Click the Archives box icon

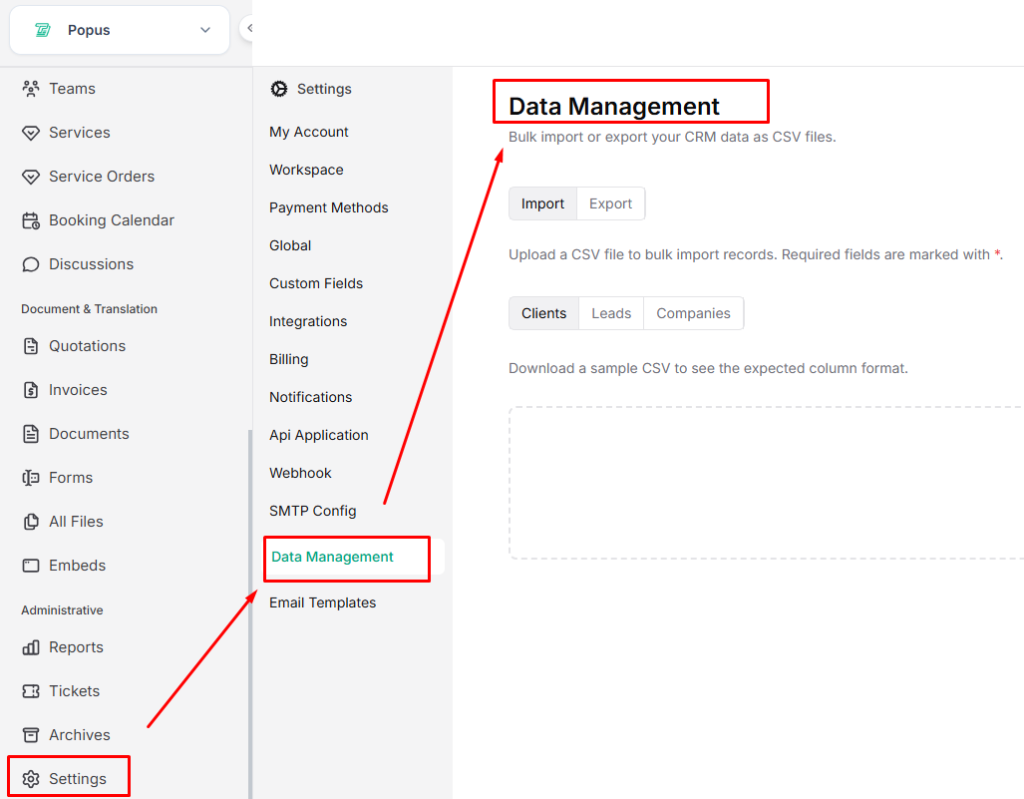pyautogui.click(x=30, y=735)
